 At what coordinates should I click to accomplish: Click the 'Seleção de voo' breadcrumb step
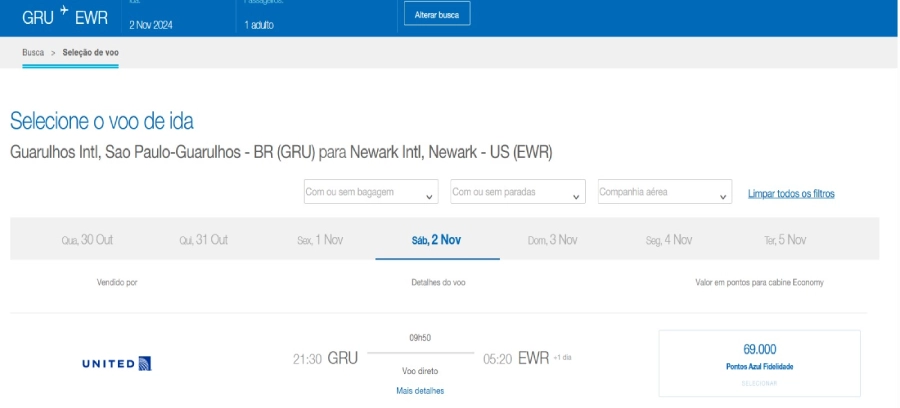tap(91, 52)
